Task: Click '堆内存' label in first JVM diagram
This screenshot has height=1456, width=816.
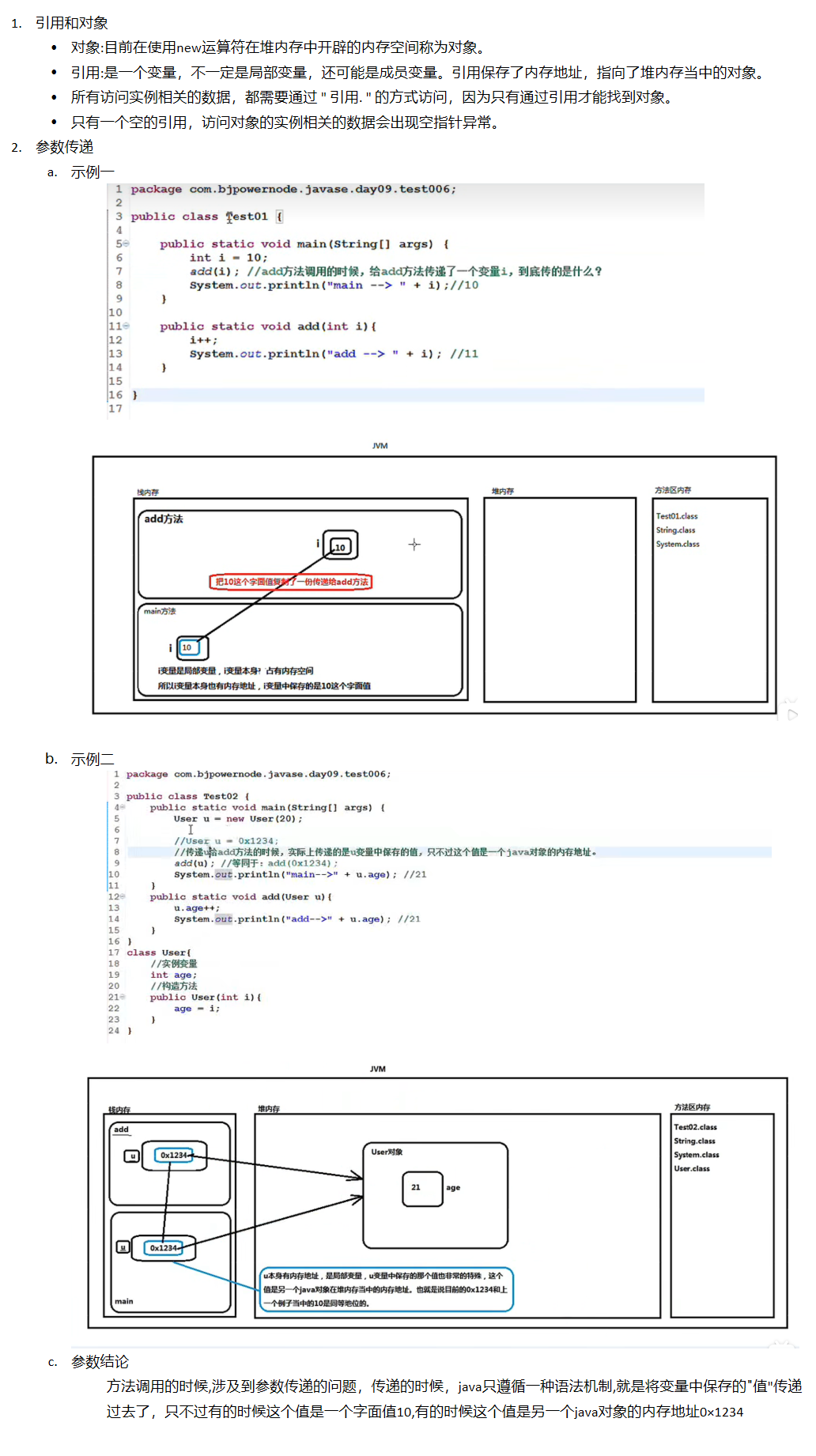Action: (503, 491)
